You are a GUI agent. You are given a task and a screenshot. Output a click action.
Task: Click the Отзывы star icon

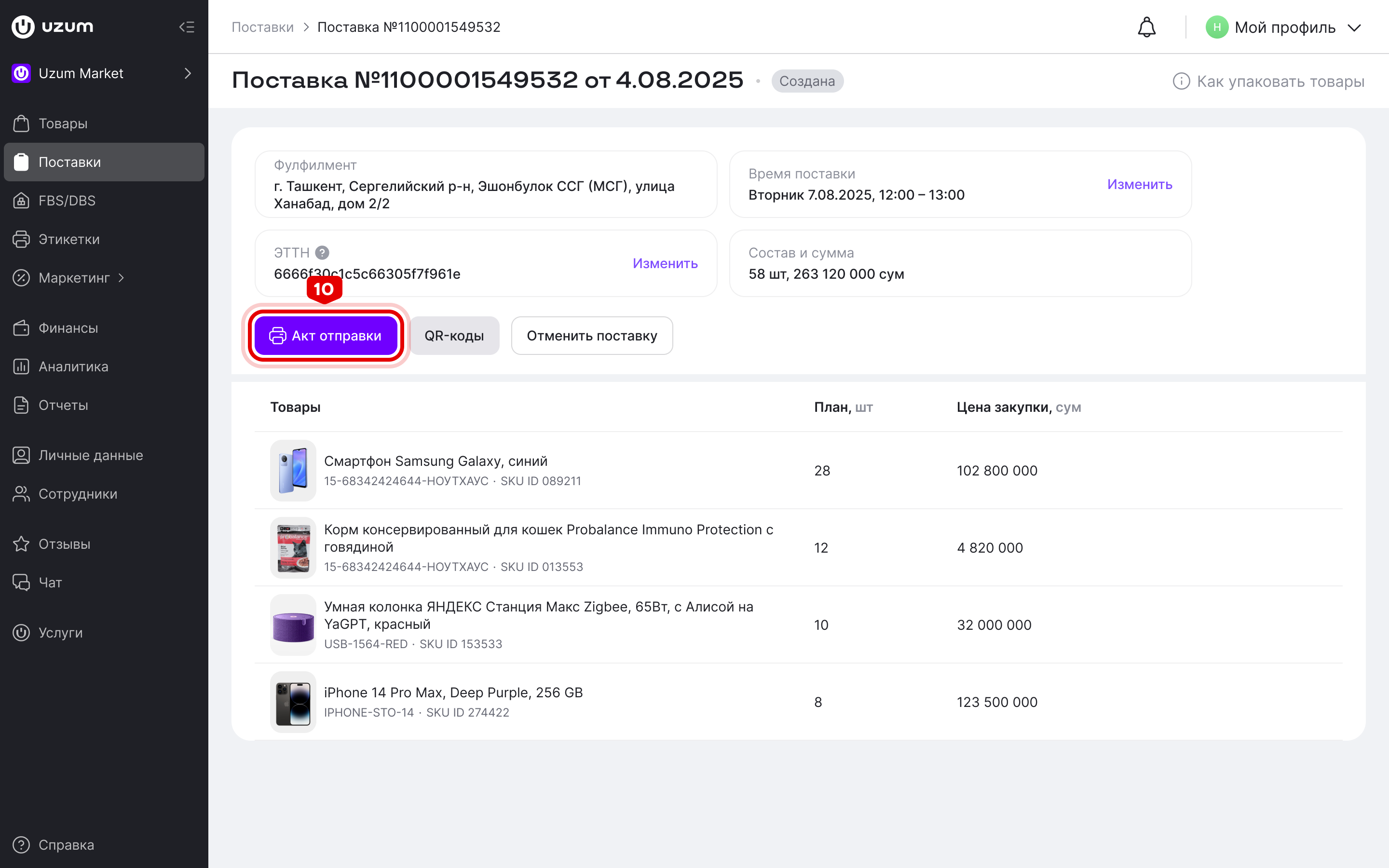pos(21,543)
